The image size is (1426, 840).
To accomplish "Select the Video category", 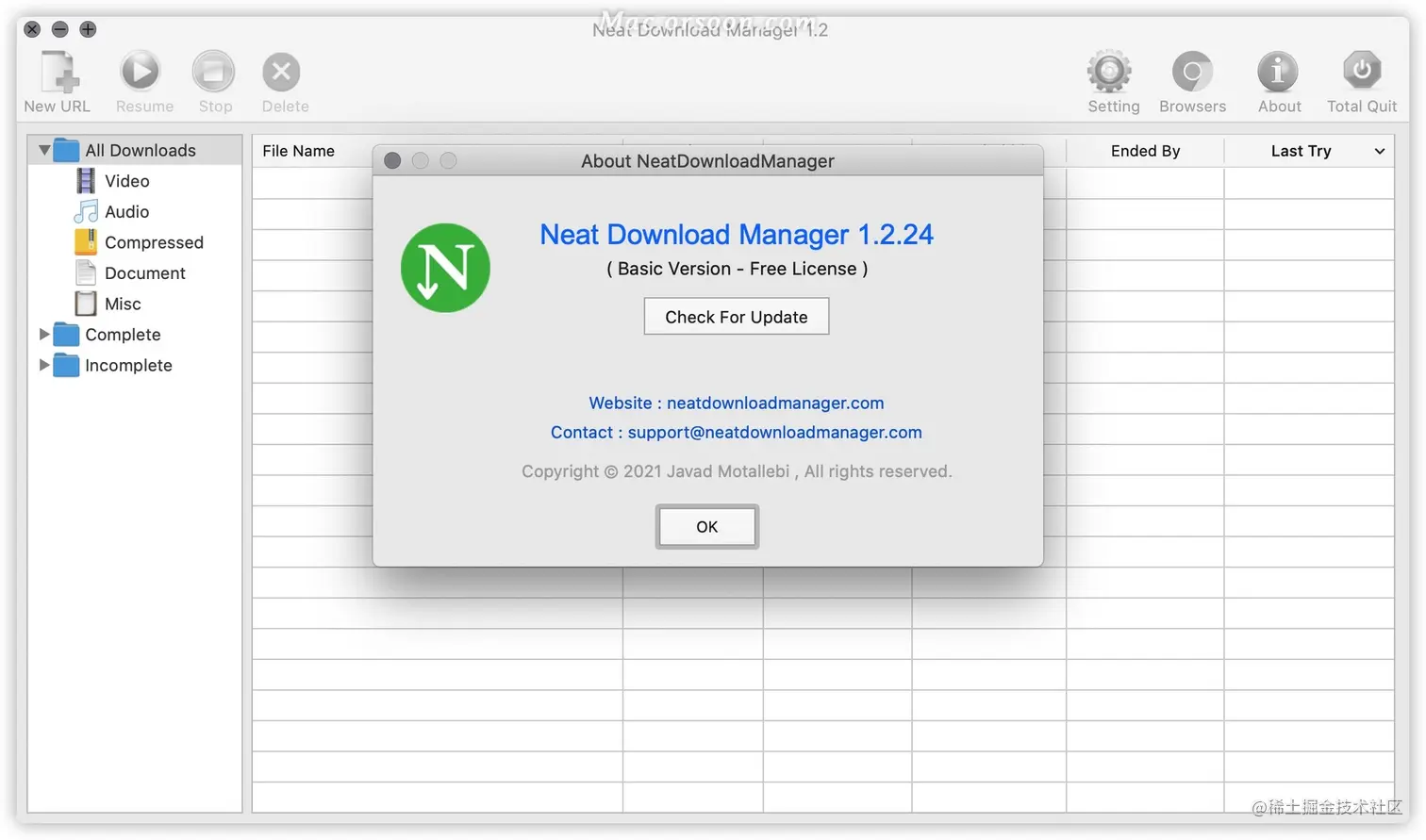I will click(126, 181).
